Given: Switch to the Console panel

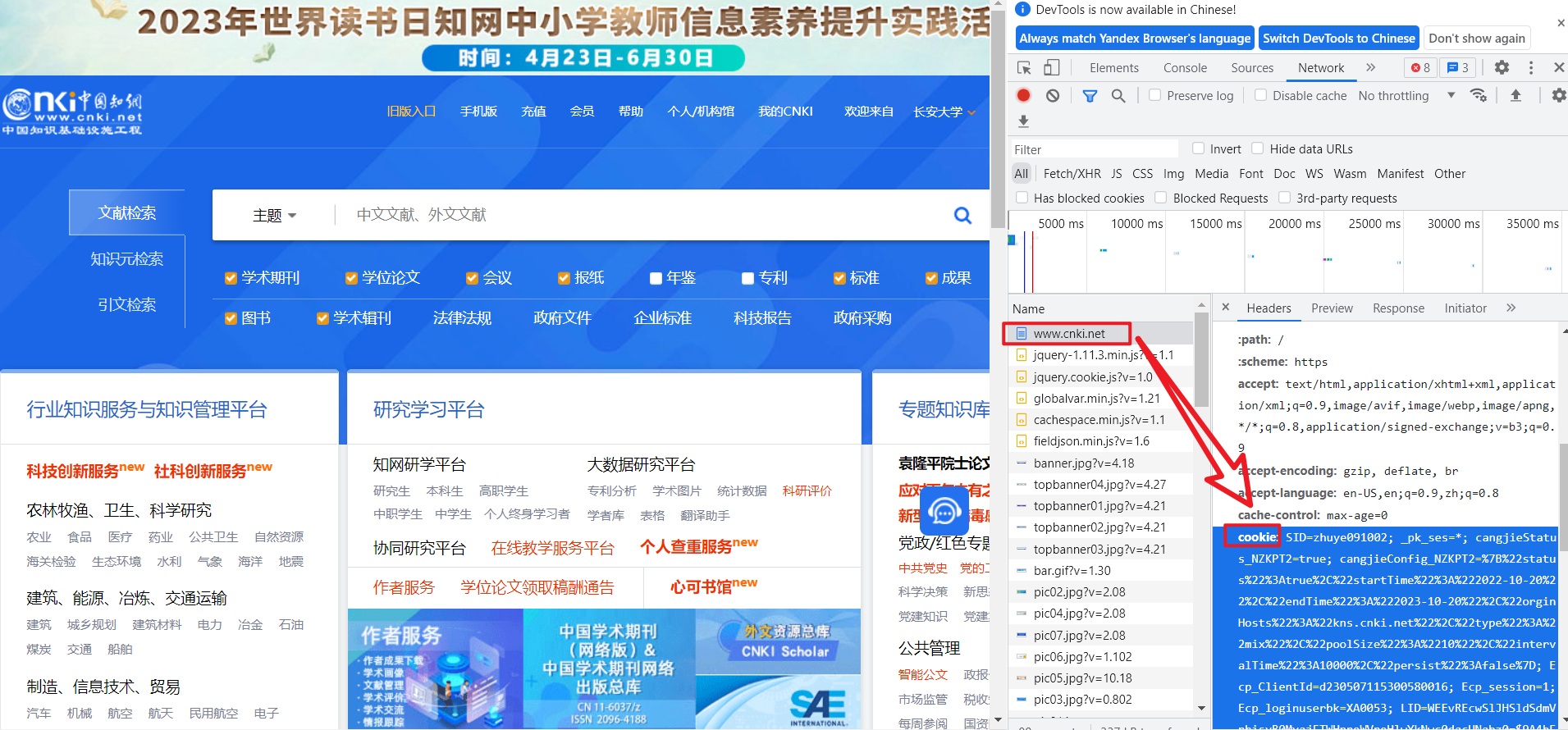Looking at the screenshot, I should 1185,68.
